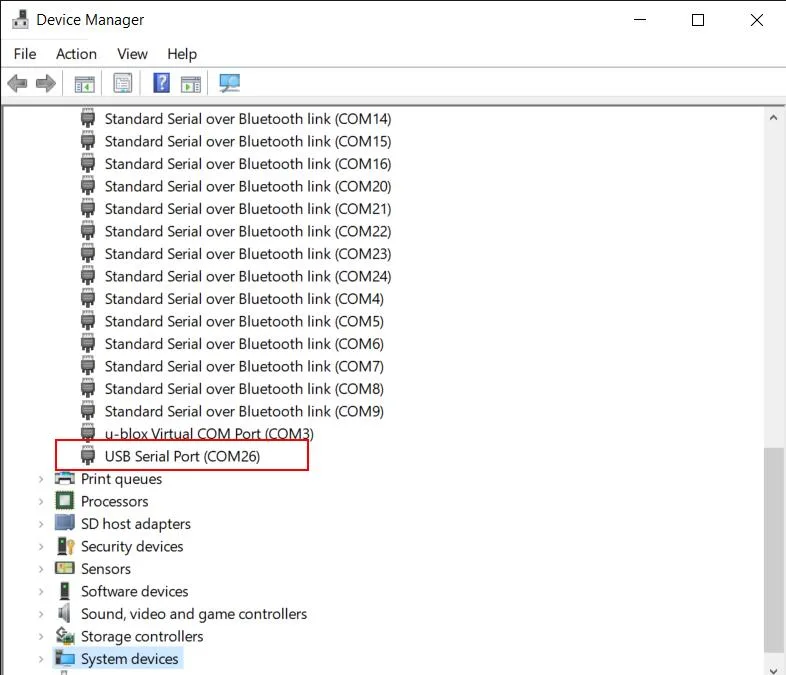Open the Help menu
The width and height of the screenshot is (786, 675).
pos(182,54)
